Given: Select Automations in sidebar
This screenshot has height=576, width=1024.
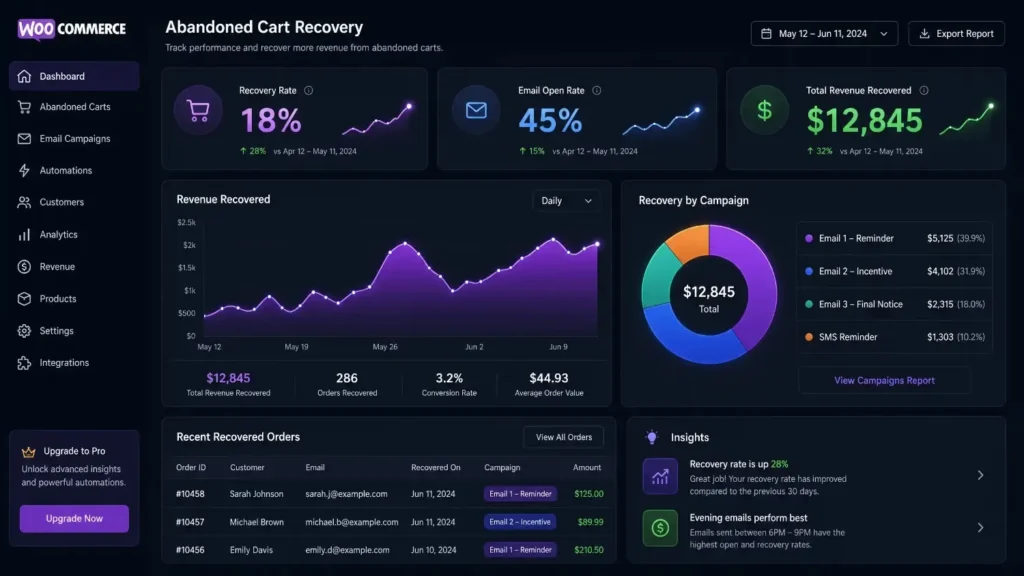Looking at the screenshot, I should (74, 170).
